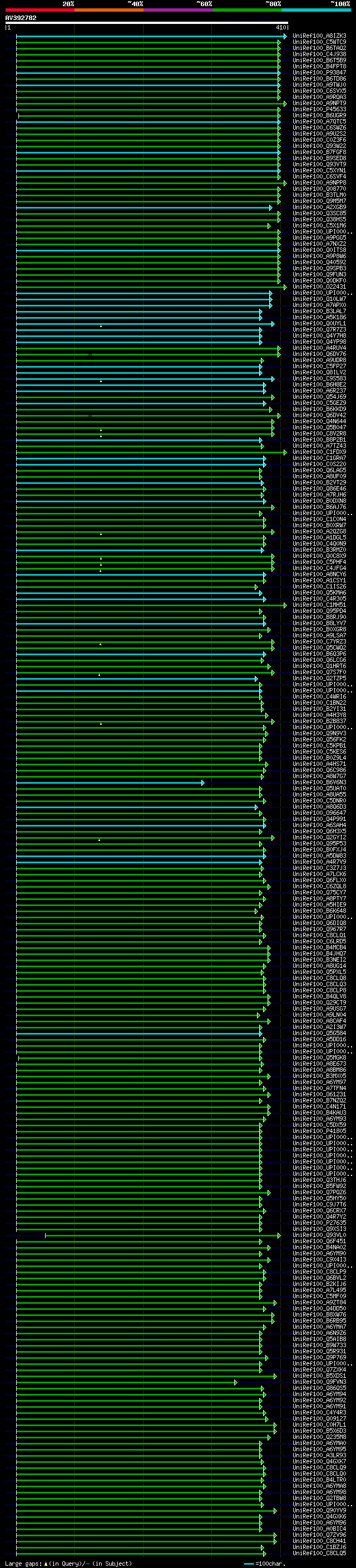Open hit UniRef100_A8IZK3
The image size is (356, 1568).
point(319,36)
